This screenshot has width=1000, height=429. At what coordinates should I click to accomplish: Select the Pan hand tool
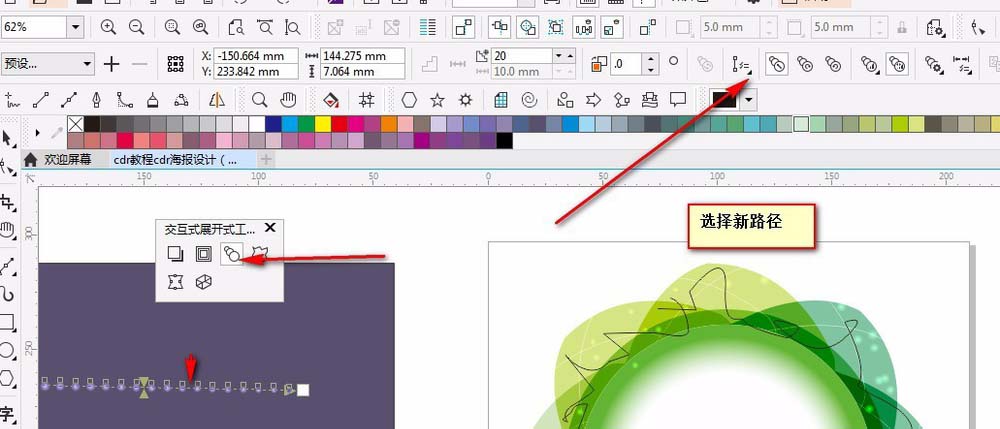point(289,100)
